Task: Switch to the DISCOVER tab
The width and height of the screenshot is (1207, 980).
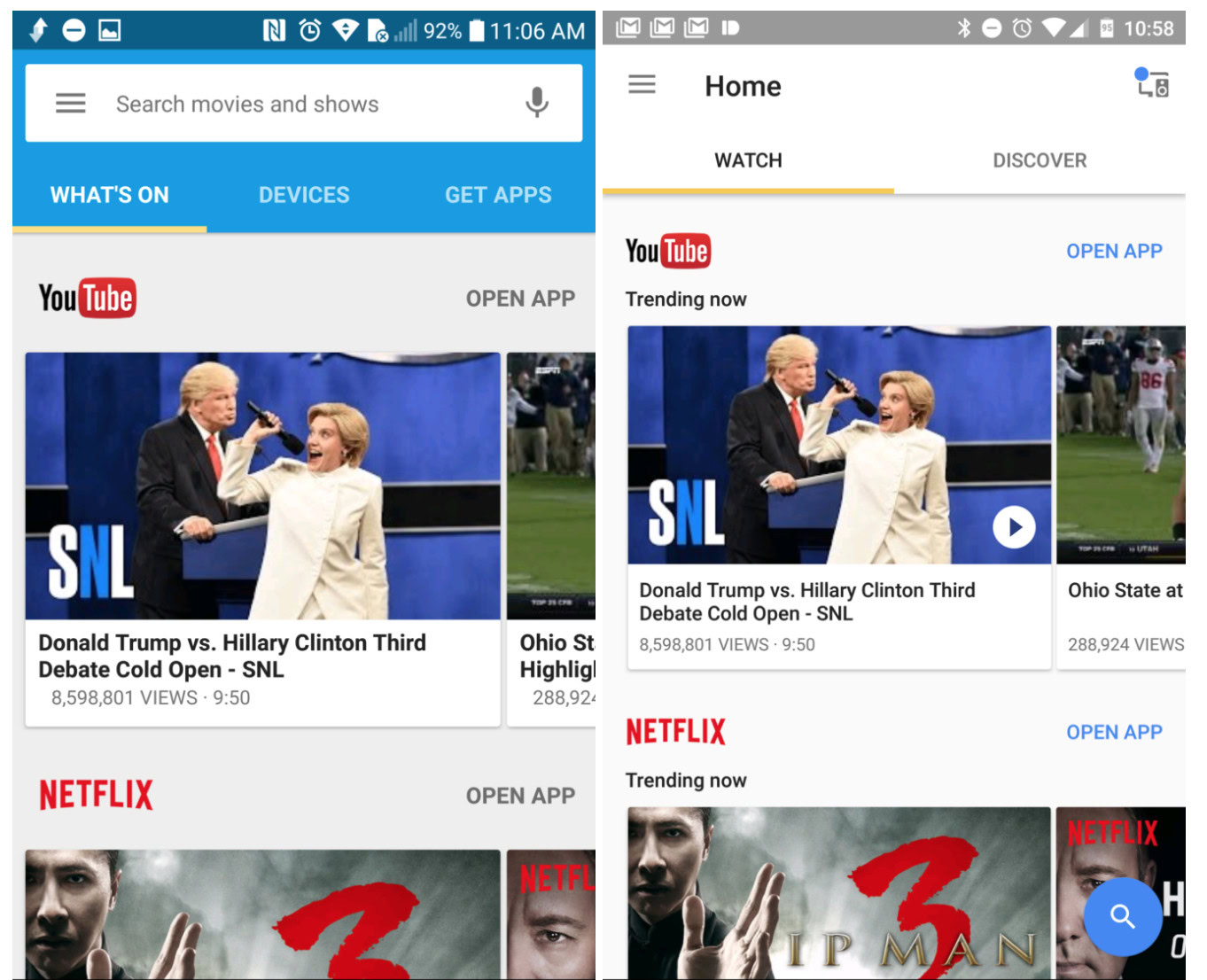Action: (1040, 160)
